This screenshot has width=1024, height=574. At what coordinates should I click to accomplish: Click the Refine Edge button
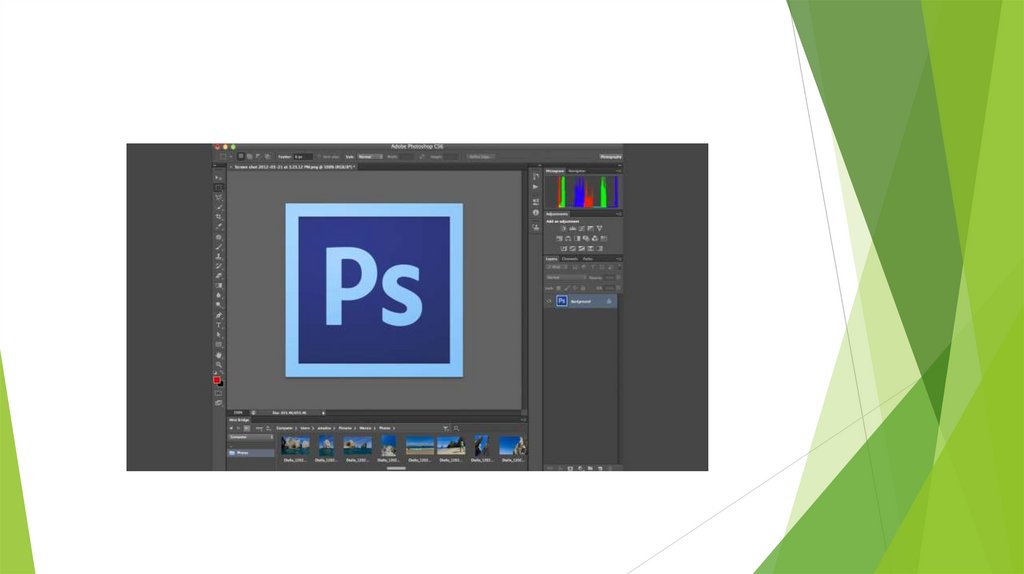481,157
